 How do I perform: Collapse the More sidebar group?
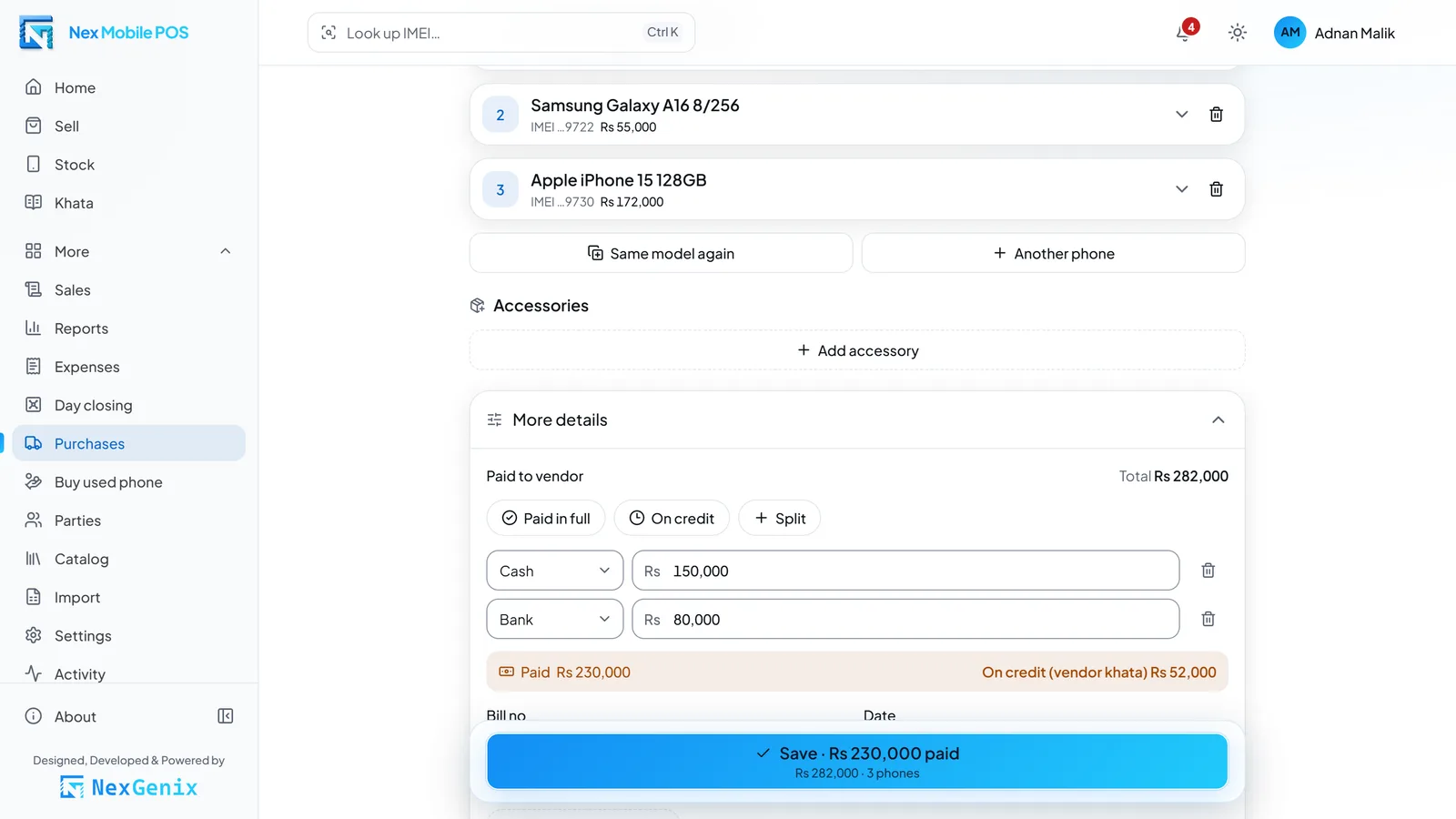coord(226,251)
